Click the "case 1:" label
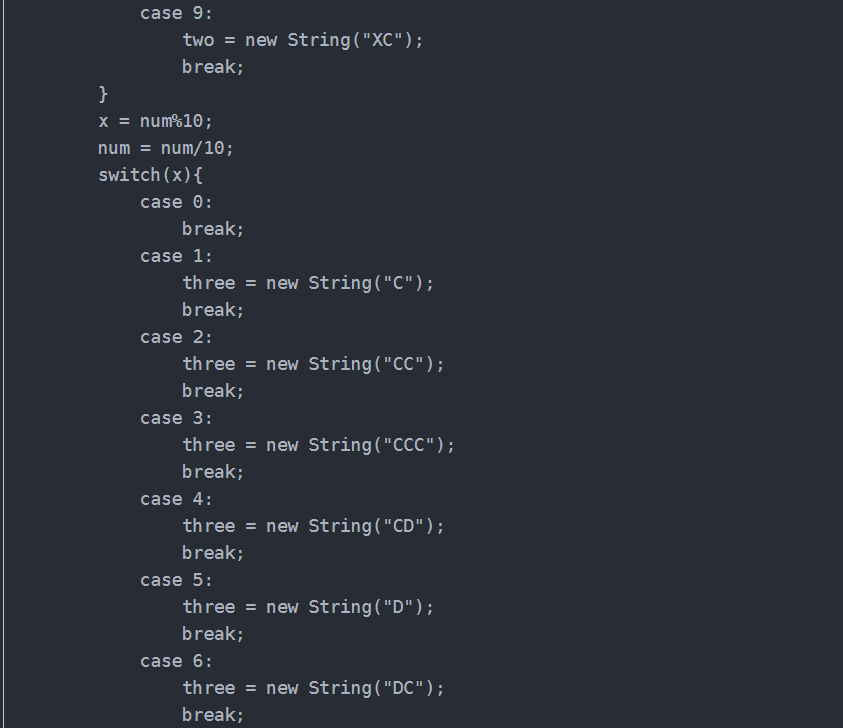 176,256
